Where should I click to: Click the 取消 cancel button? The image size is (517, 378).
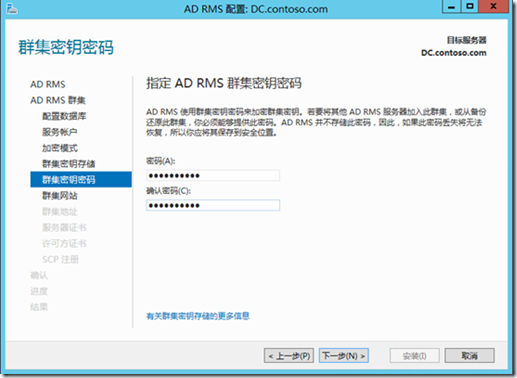[x=470, y=356]
